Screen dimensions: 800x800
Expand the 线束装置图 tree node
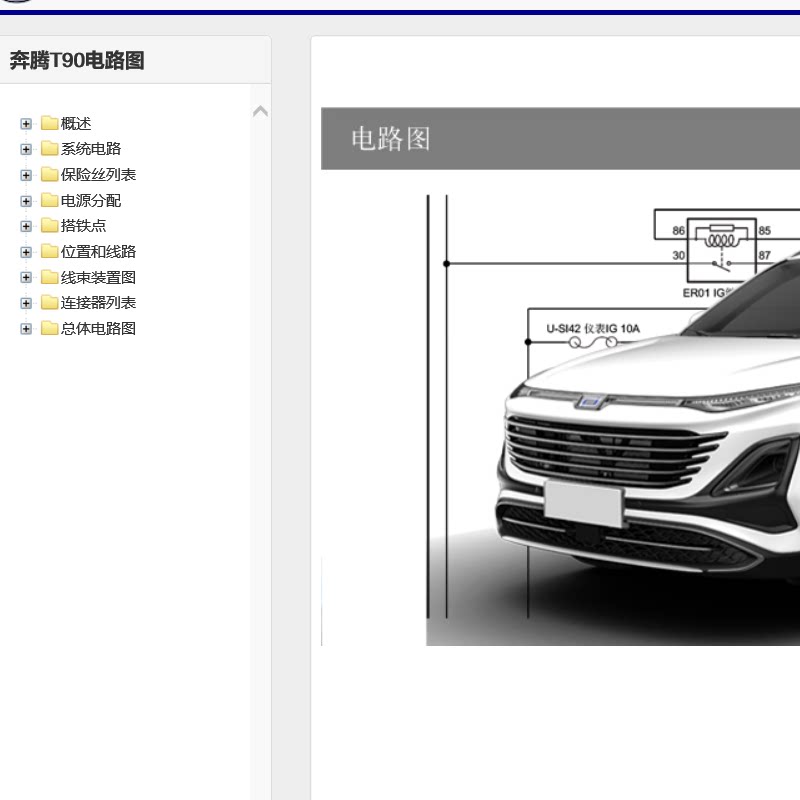coord(26,278)
